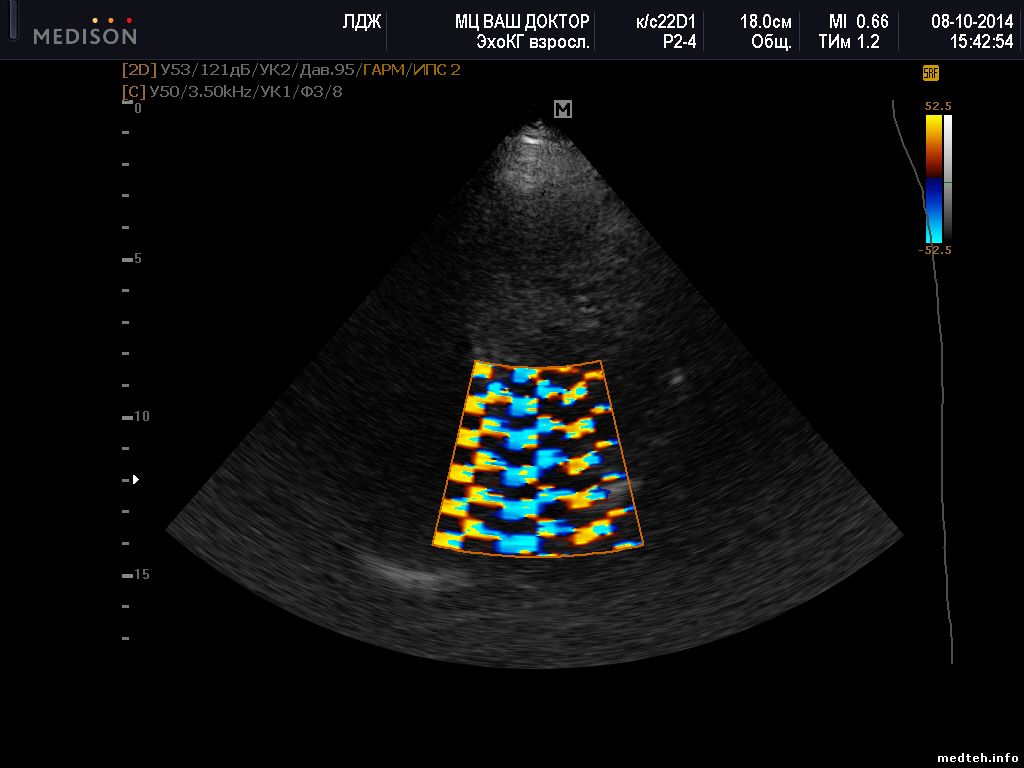Click the medteh.info watermark link
This screenshot has height=768, width=1024.
click(x=978, y=757)
